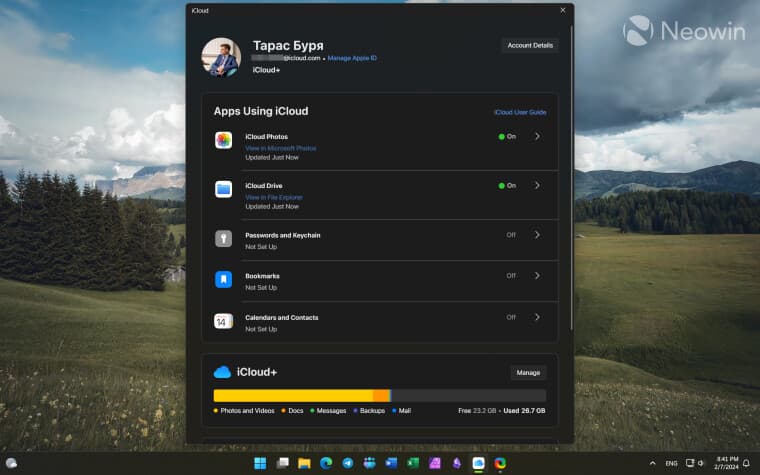Click the Backups legend label
This screenshot has height=475, width=760.
click(372, 411)
